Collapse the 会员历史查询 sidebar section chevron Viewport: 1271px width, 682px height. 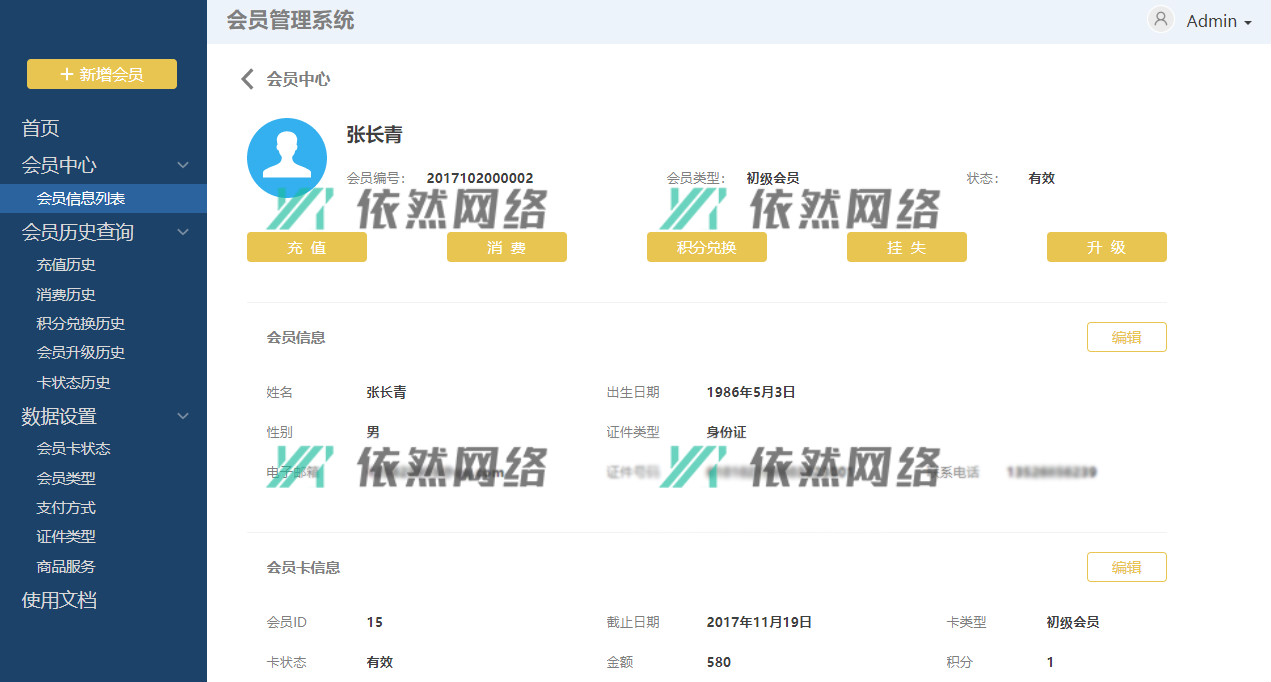point(183,232)
